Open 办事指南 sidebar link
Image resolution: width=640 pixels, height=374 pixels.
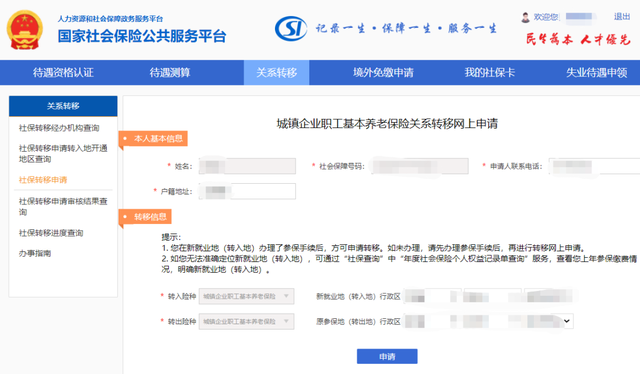(x=35, y=254)
